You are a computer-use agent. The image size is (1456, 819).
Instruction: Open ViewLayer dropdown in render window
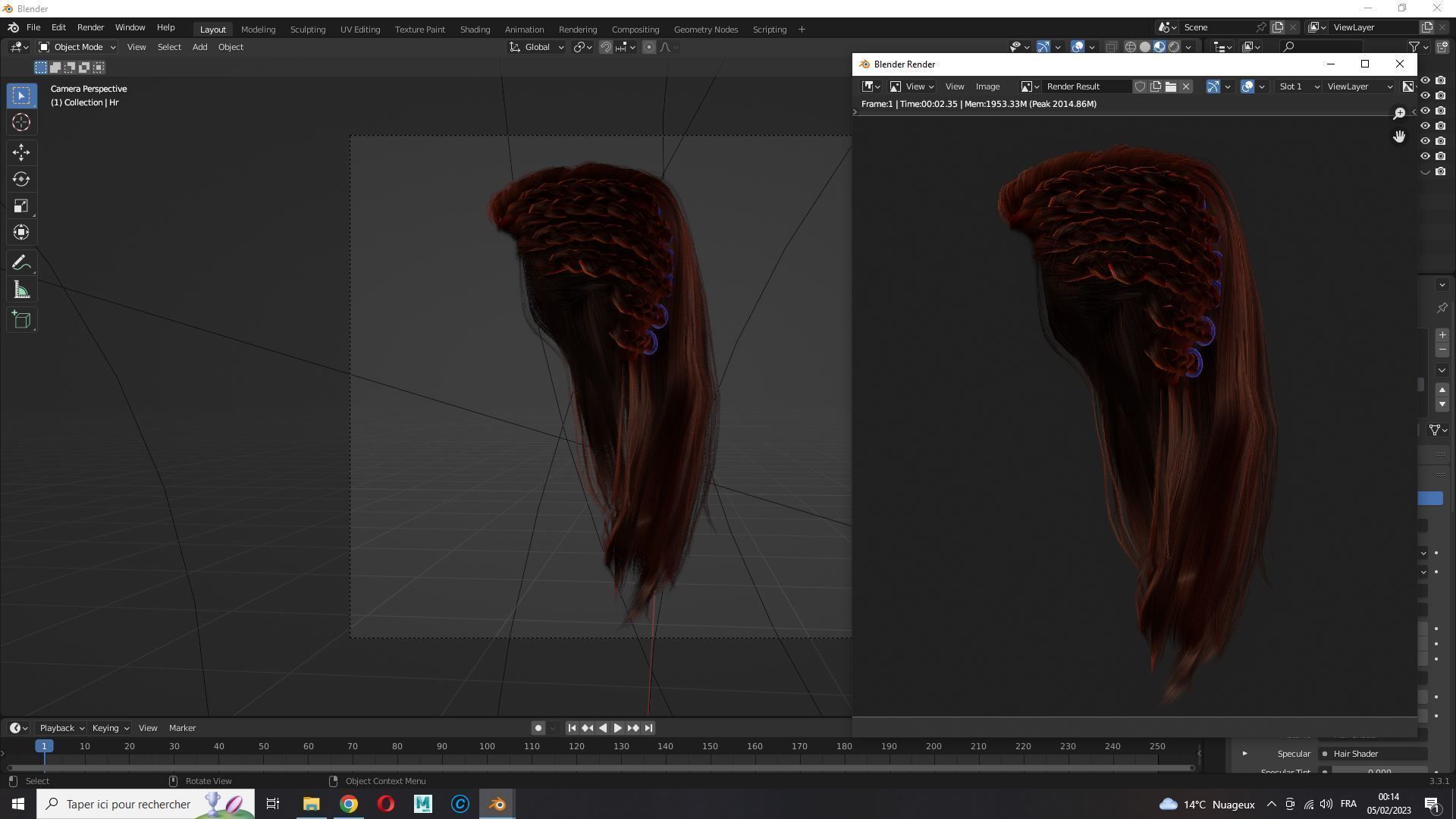point(1360,86)
